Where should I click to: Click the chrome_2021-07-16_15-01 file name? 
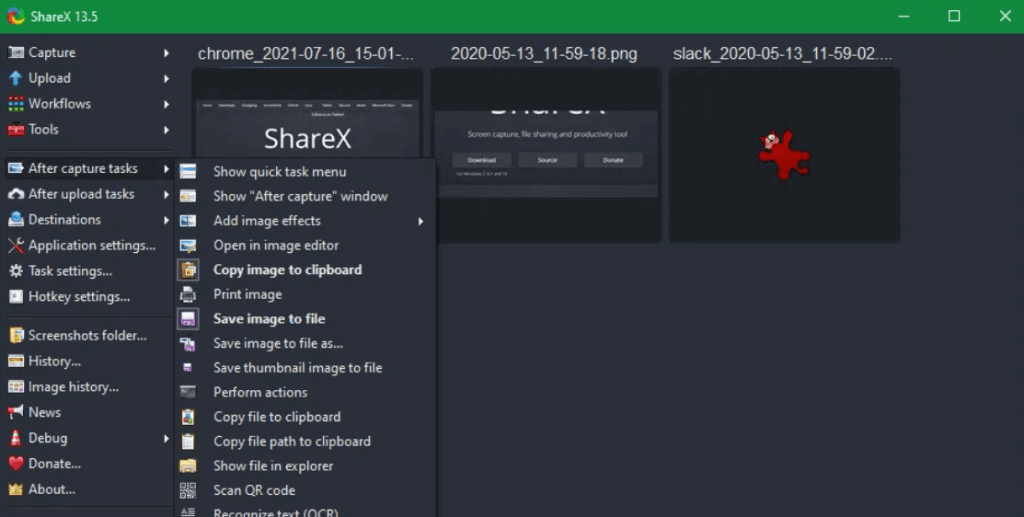(x=306, y=54)
